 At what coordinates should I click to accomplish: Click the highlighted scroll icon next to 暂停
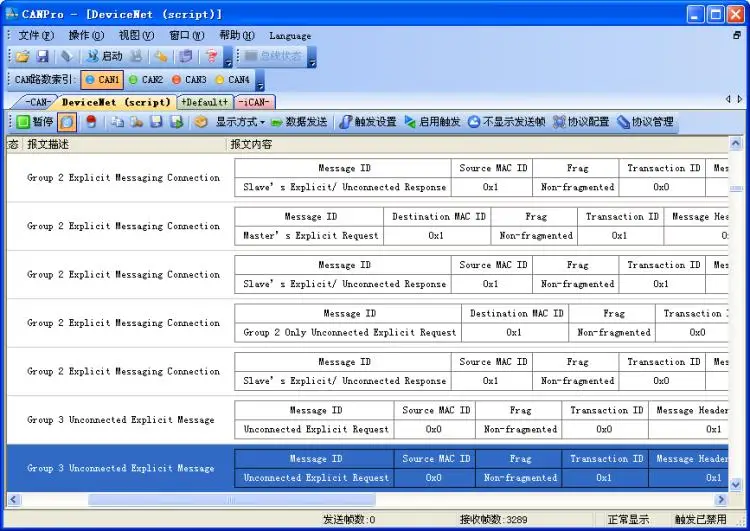coord(67,122)
